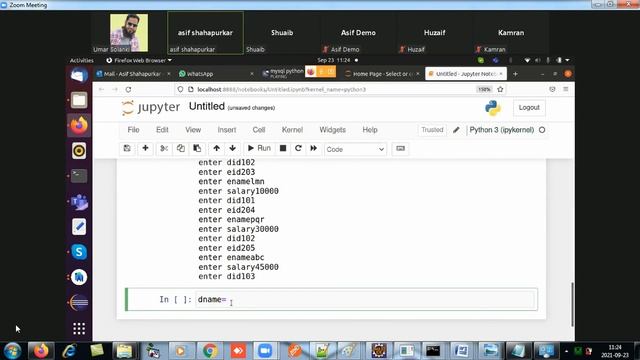The image size is (640, 360).
Task: Move selected cell up arrow
Action: point(216,149)
